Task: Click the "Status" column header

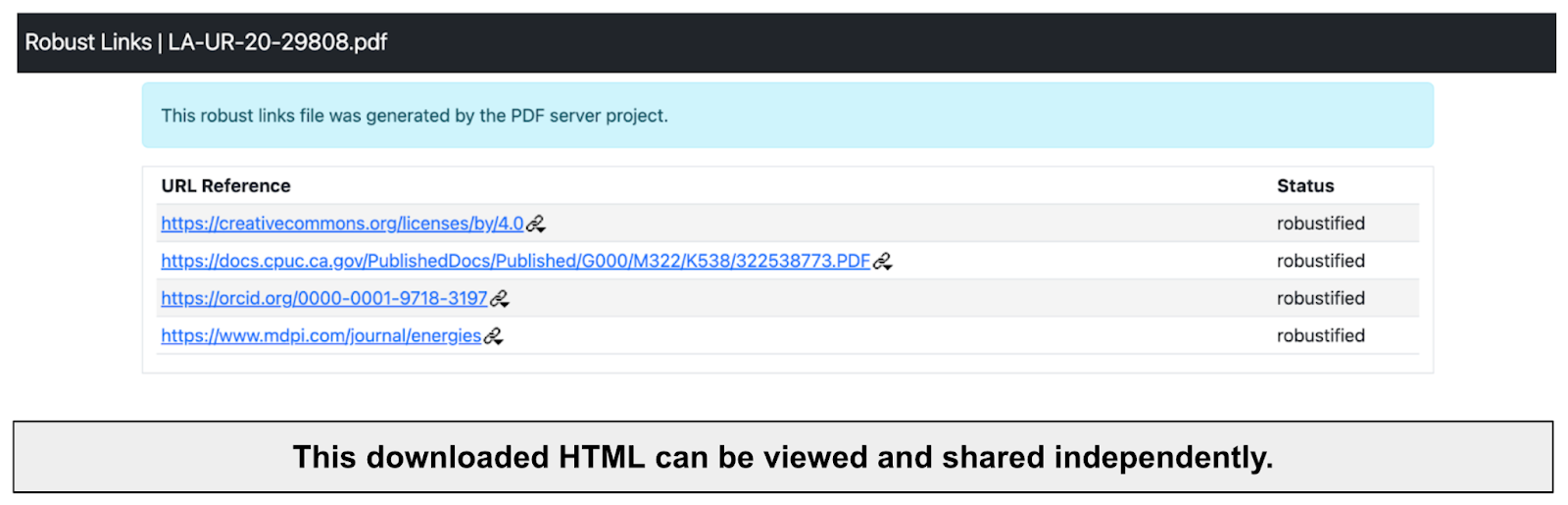Action: (1305, 186)
